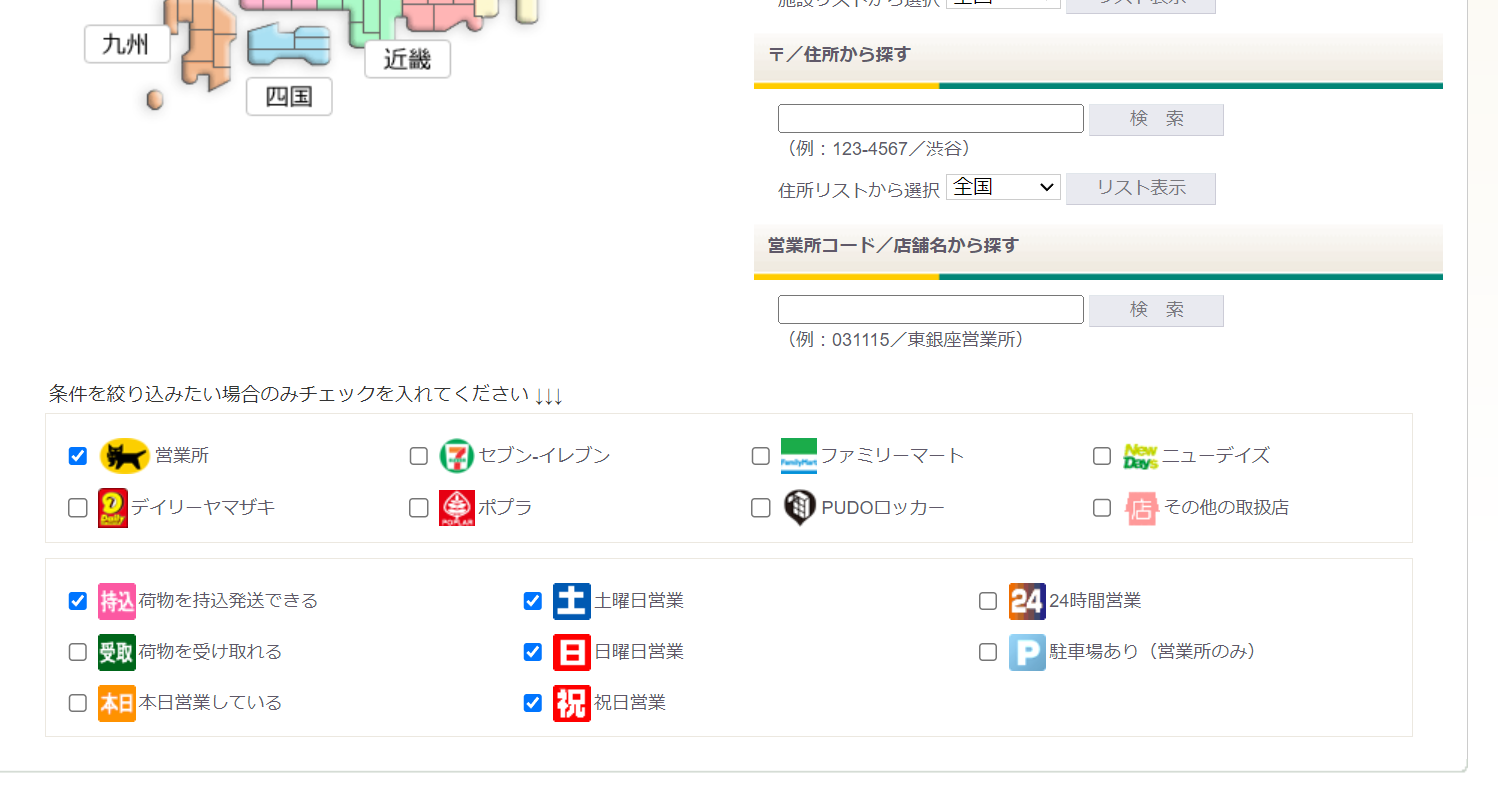The width and height of the screenshot is (1498, 804).
Task: Click the ファミリーマート logo icon
Action: click(x=798, y=456)
